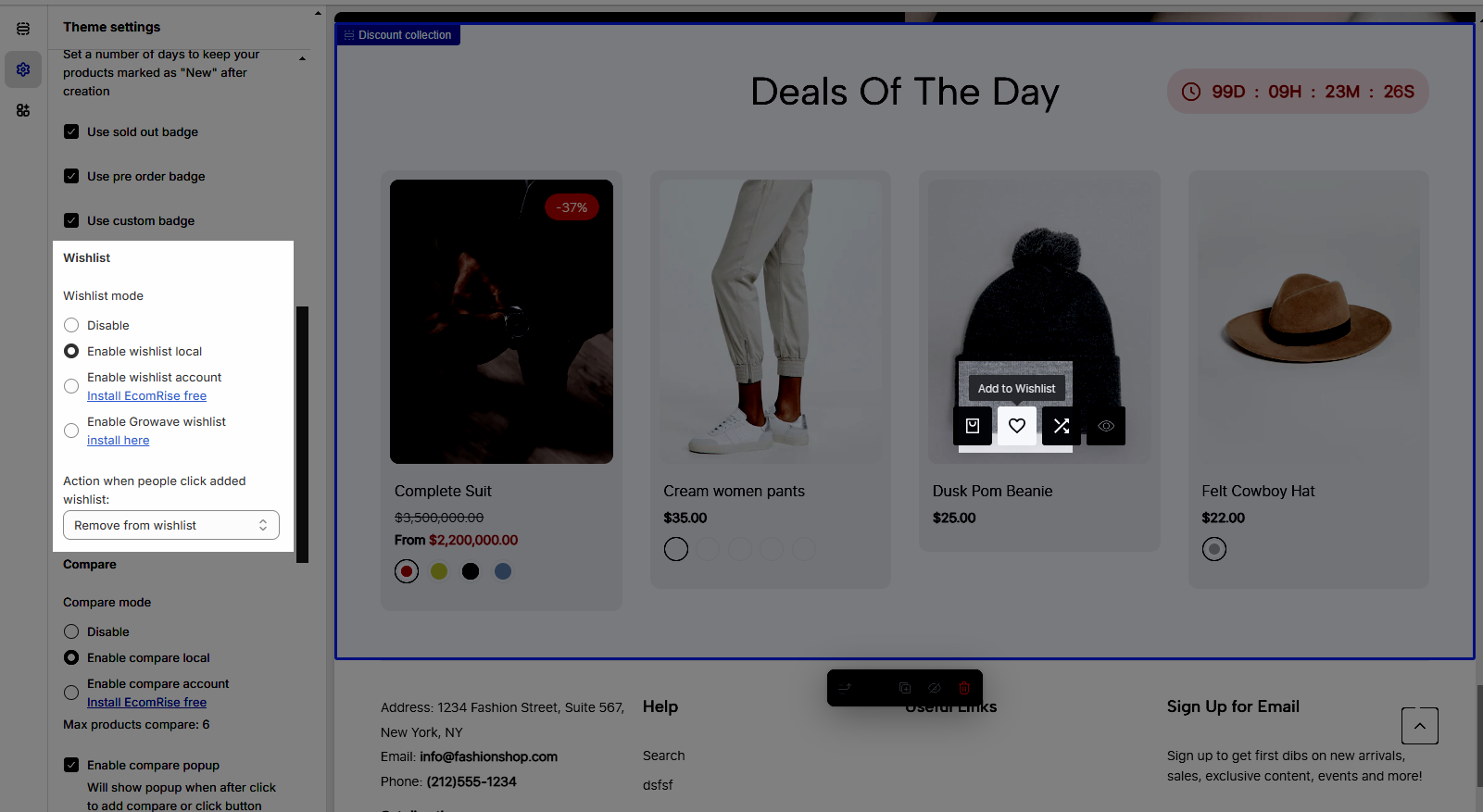Open the theme settings gear icon
Viewport: 1483px width, 812px height.
[x=23, y=69]
